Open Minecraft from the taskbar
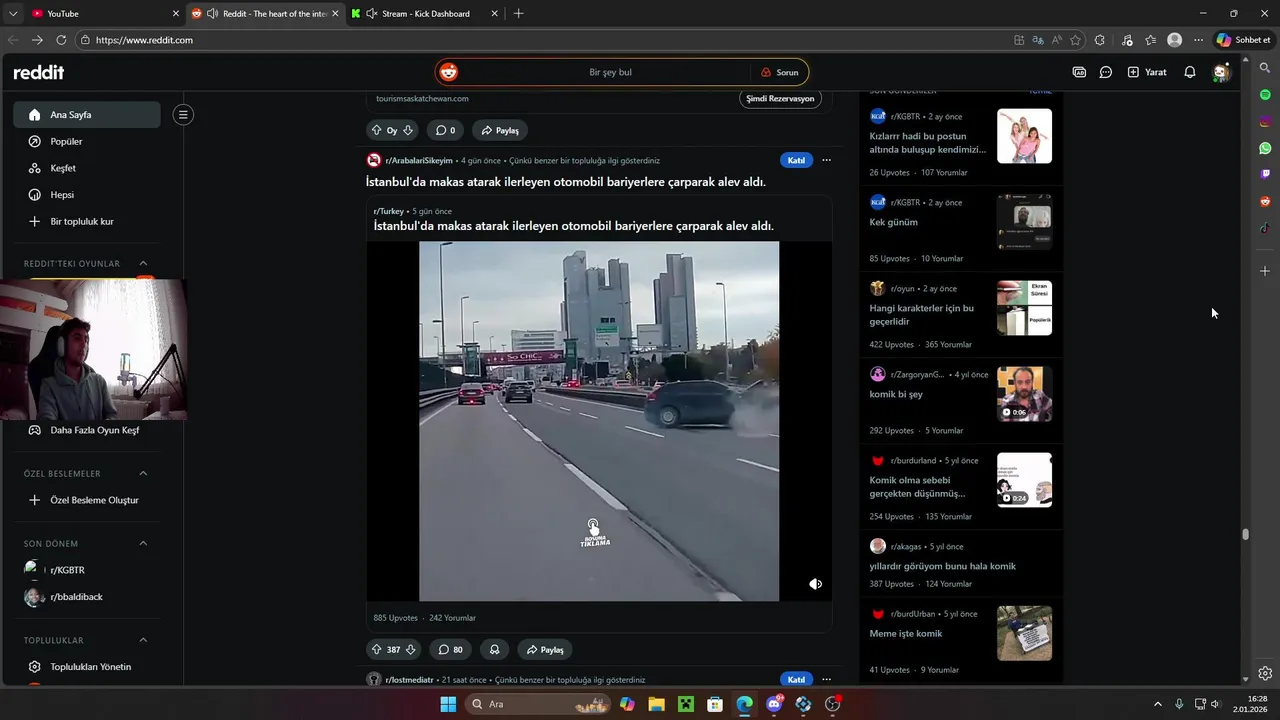 (x=686, y=704)
